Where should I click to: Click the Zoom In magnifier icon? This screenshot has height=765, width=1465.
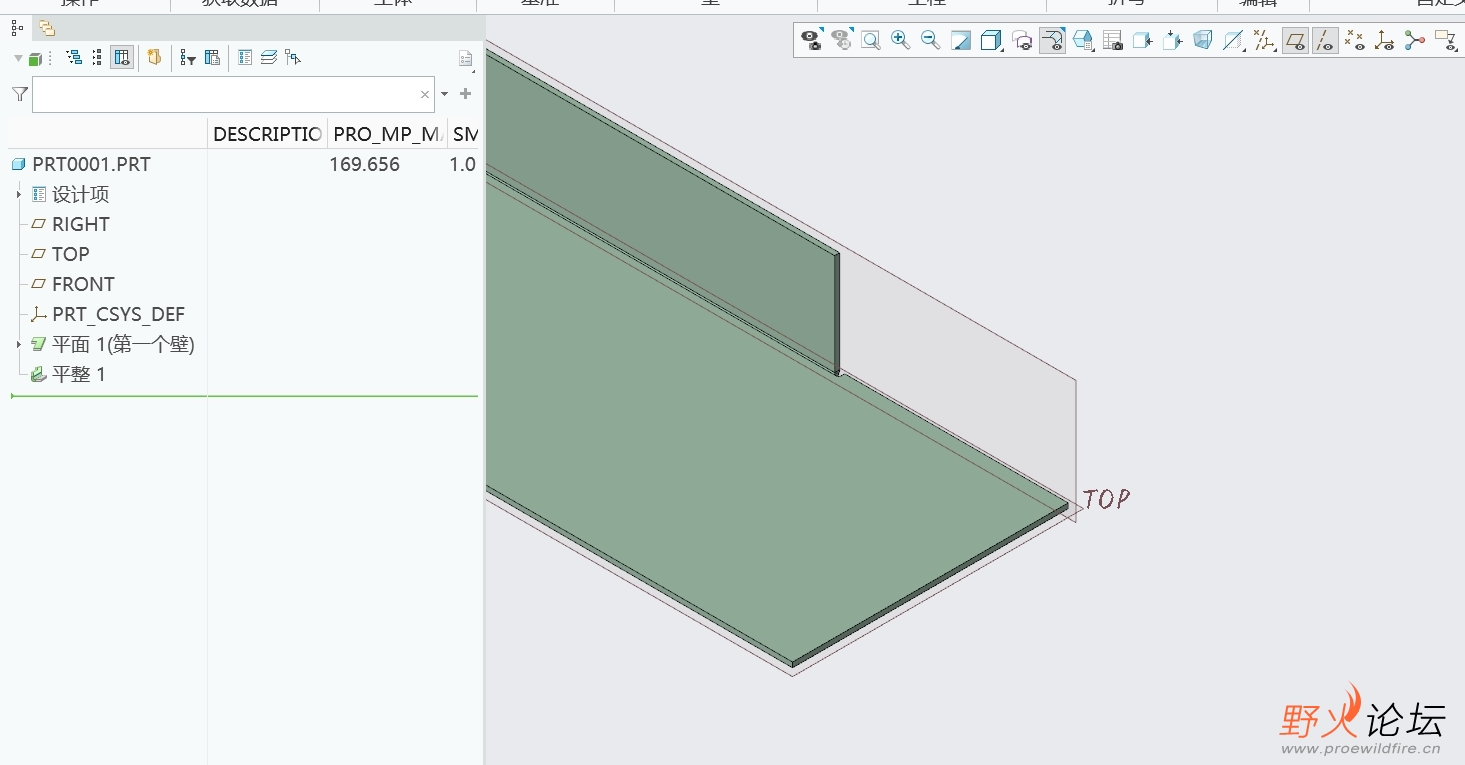pyautogui.click(x=901, y=40)
